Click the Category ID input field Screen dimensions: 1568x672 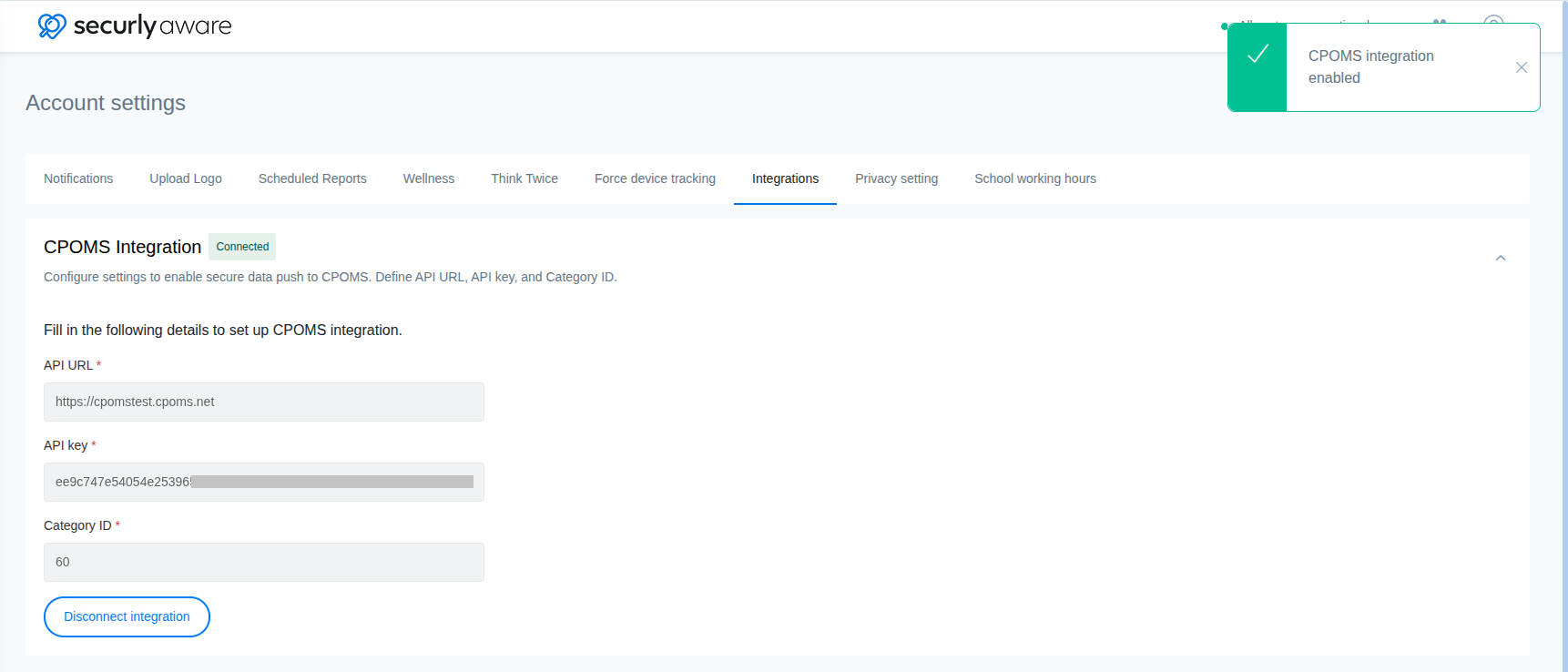(264, 562)
